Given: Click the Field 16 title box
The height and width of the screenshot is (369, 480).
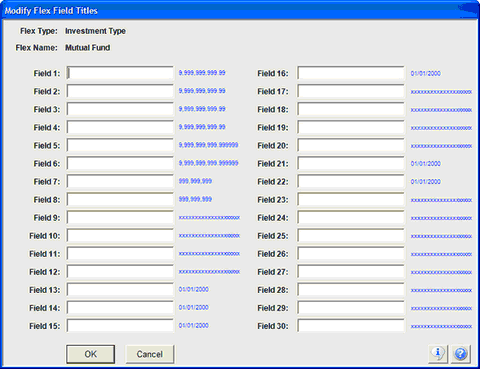Looking at the screenshot, I should point(351,73).
